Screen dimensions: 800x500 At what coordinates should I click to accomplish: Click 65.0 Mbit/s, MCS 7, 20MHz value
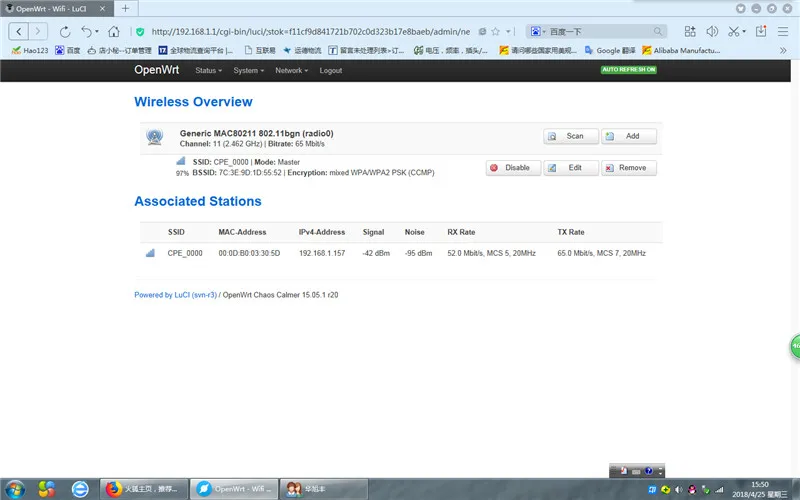(602, 253)
